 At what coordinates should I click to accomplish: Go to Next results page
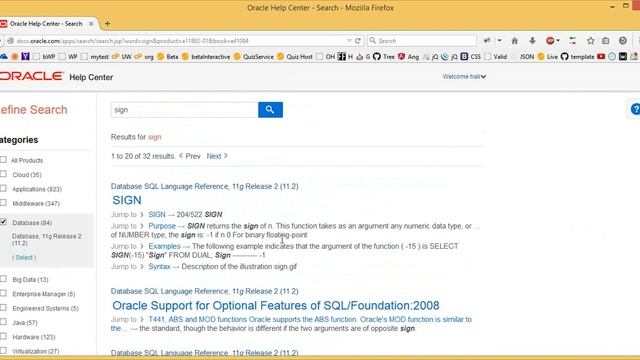217,156
